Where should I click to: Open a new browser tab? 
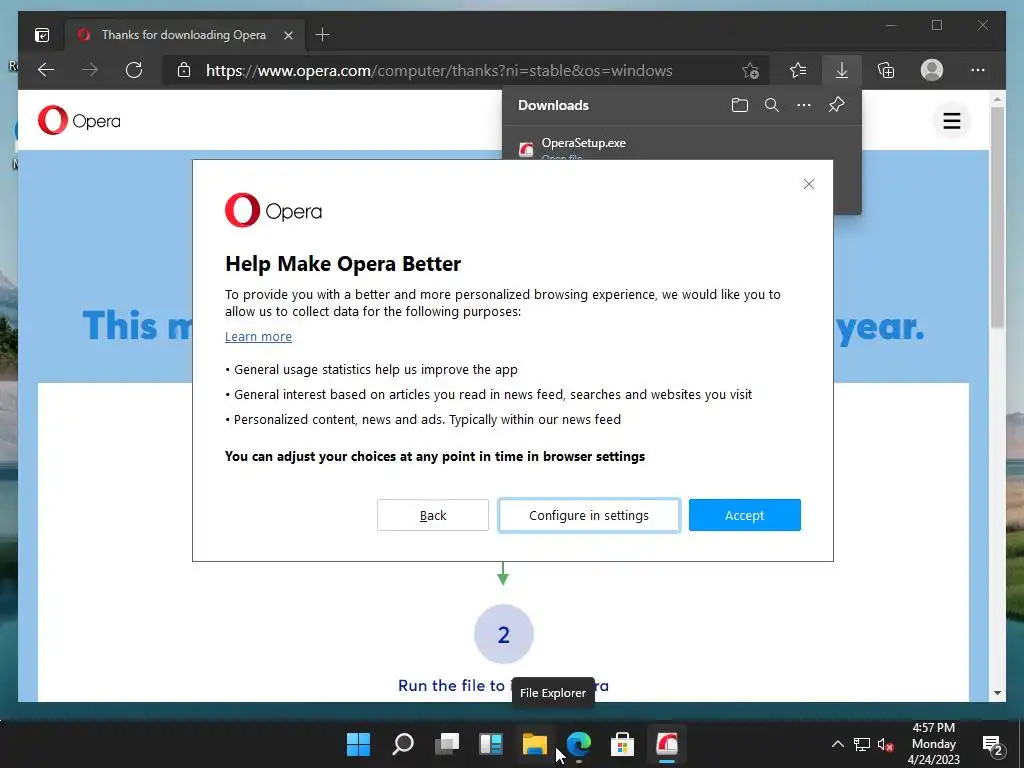pos(322,35)
